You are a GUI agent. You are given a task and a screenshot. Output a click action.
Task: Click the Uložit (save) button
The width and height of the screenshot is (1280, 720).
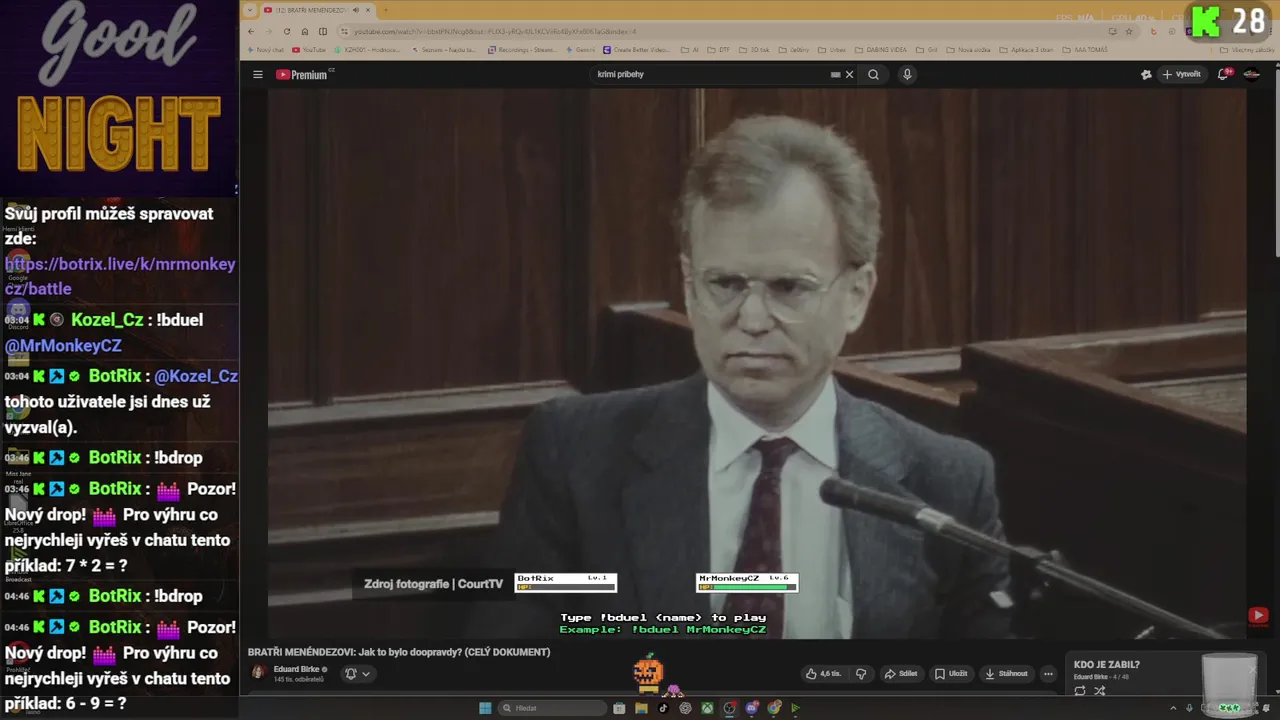click(x=950, y=674)
